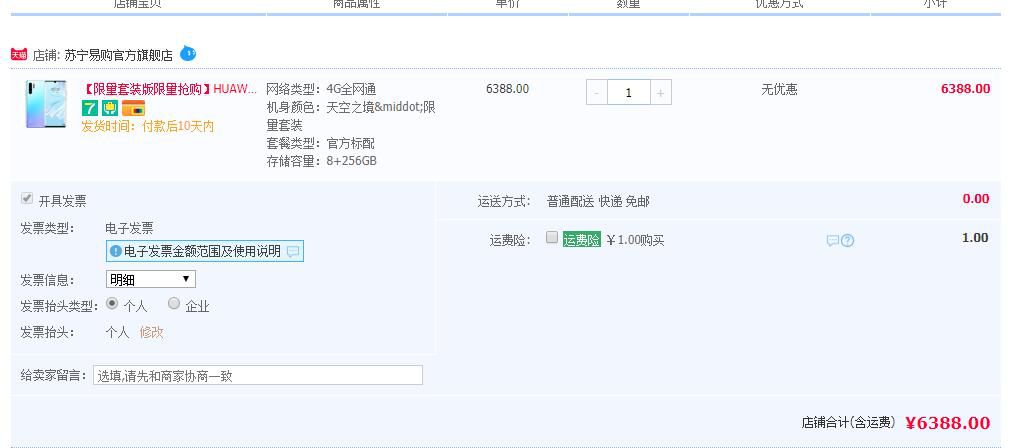Select the 企业 invoice header radio button

point(174,303)
